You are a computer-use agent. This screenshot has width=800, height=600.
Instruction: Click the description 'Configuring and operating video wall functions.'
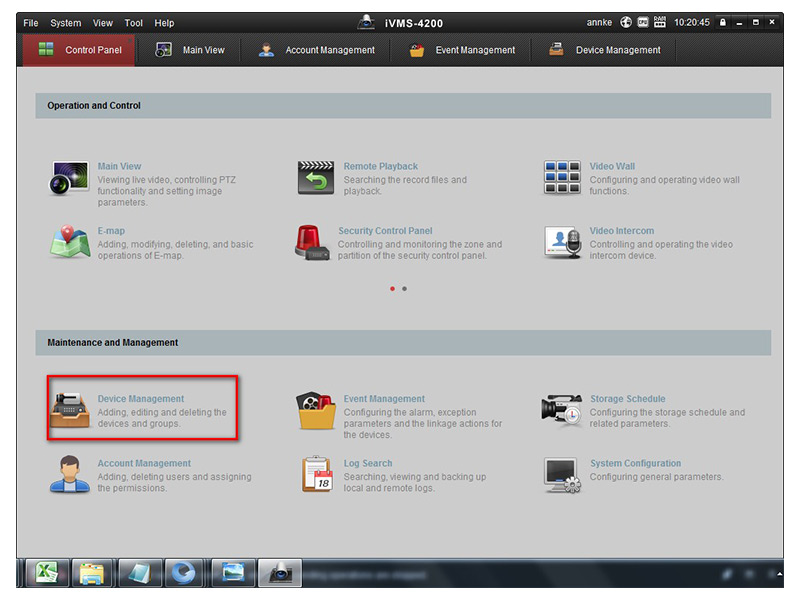click(x=665, y=185)
